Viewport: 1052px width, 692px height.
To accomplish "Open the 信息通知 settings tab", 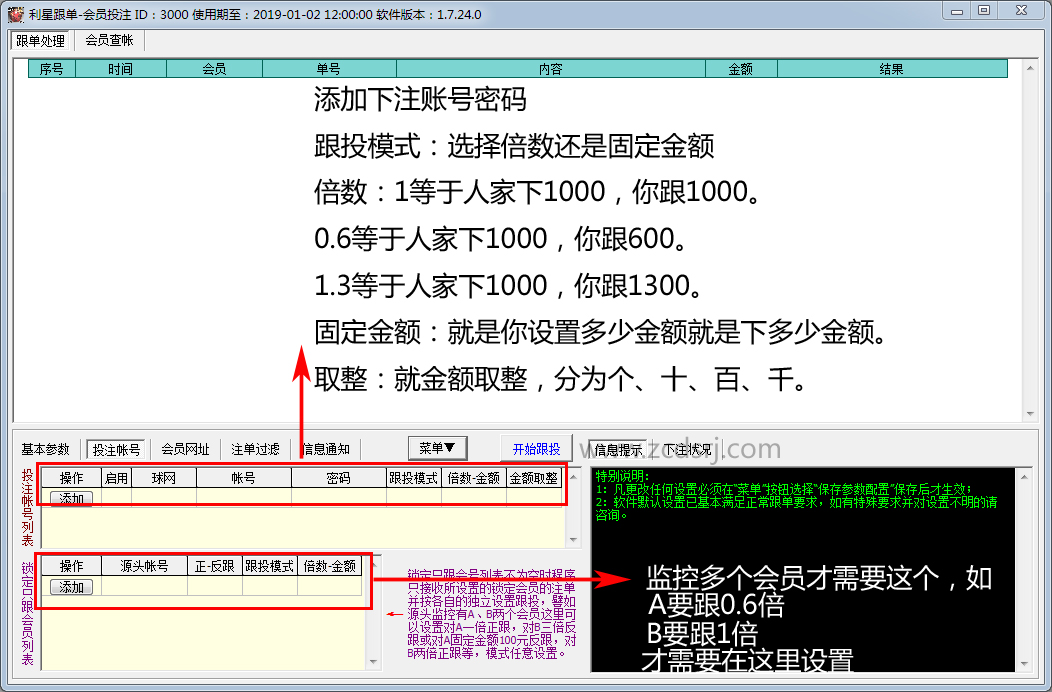I will (x=325, y=449).
